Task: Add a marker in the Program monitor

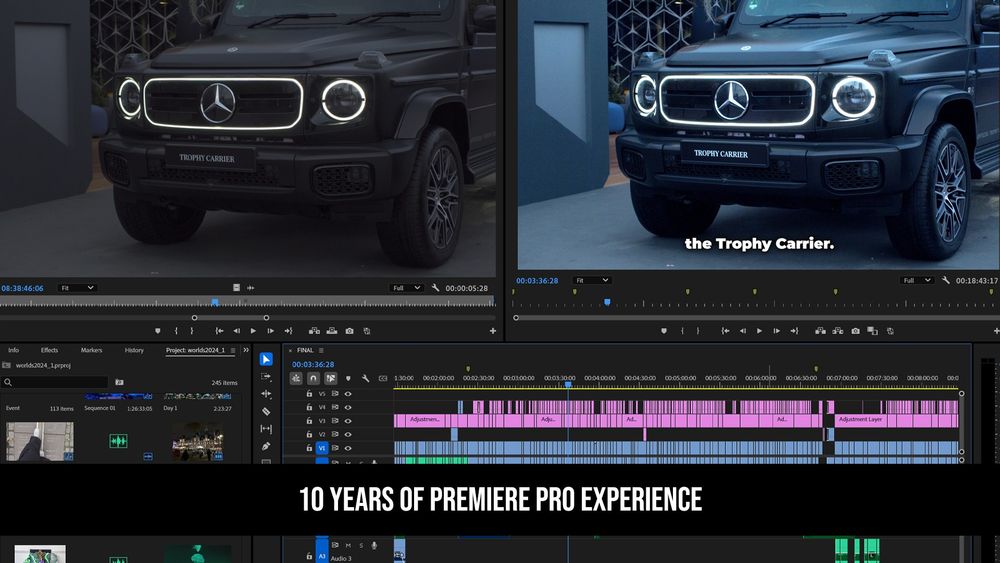Action: tap(664, 331)
